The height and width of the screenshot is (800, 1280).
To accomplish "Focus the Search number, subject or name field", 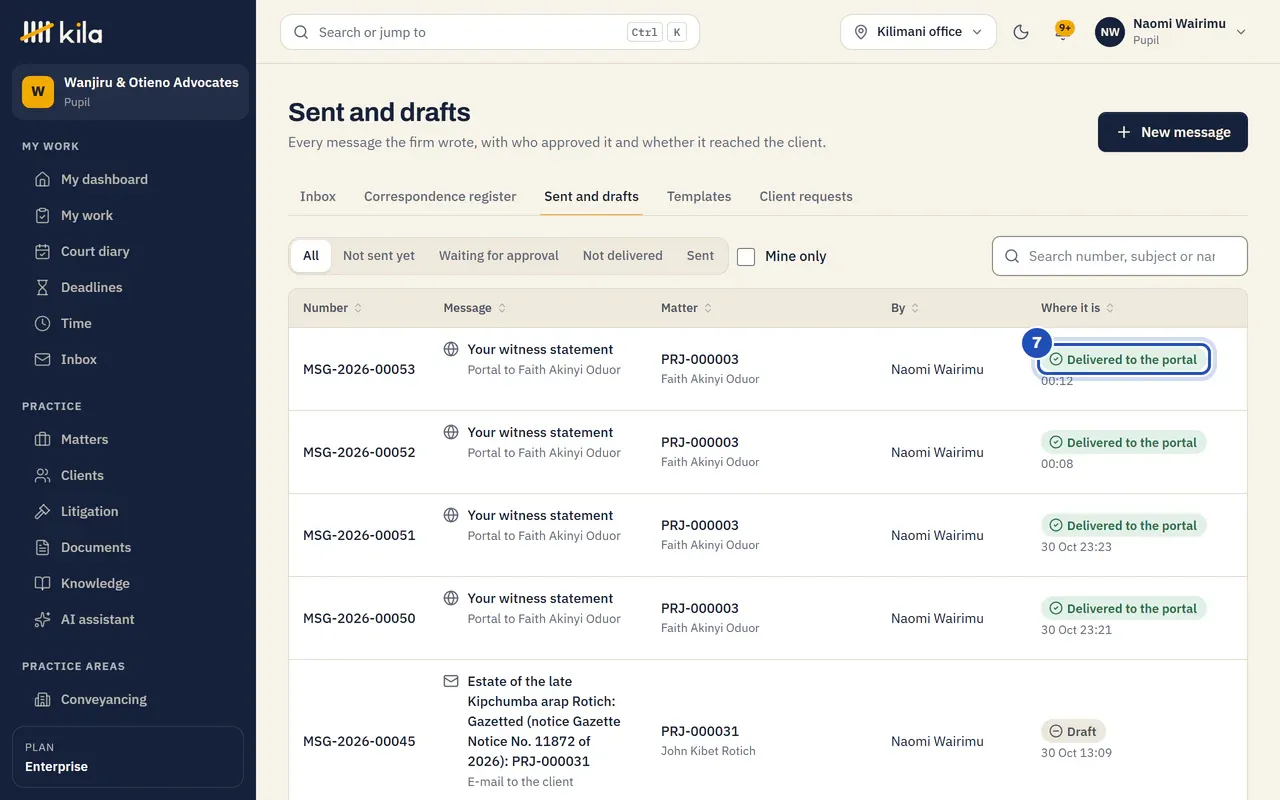I will pyautogui.click(x=1120, y=256).
